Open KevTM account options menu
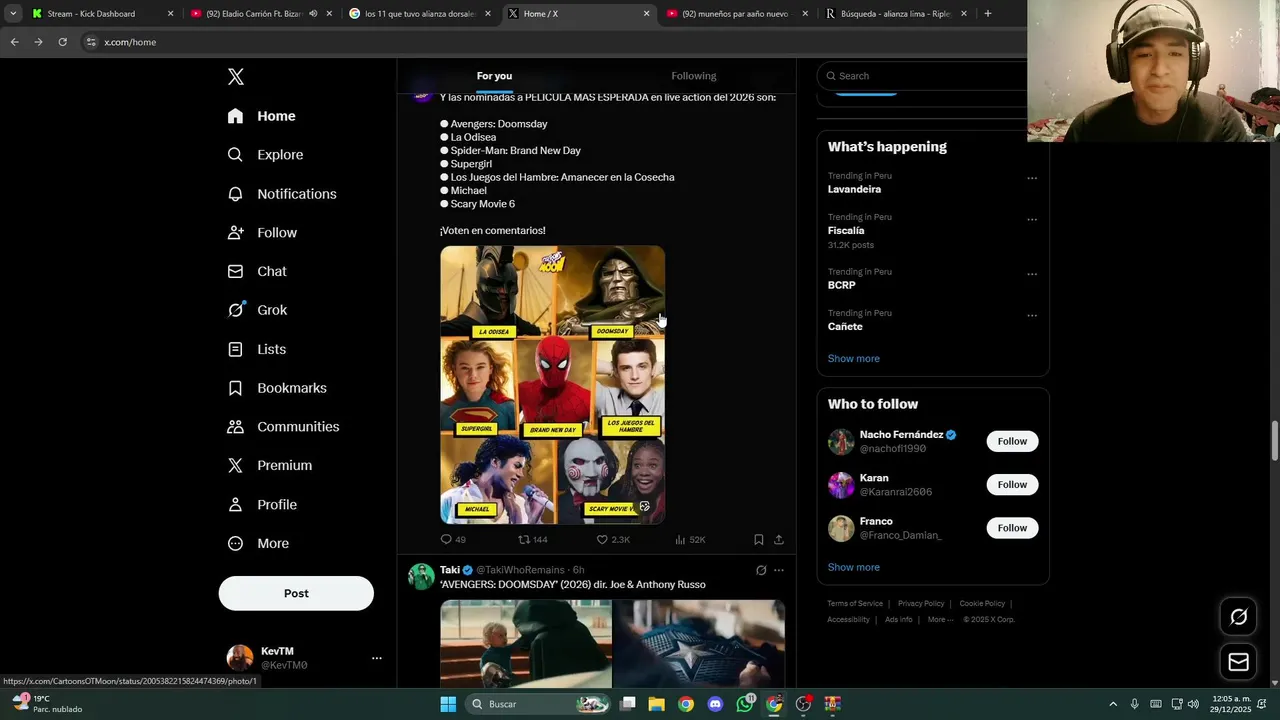Viewport: 1280px width, 720px height. point(377,658)
